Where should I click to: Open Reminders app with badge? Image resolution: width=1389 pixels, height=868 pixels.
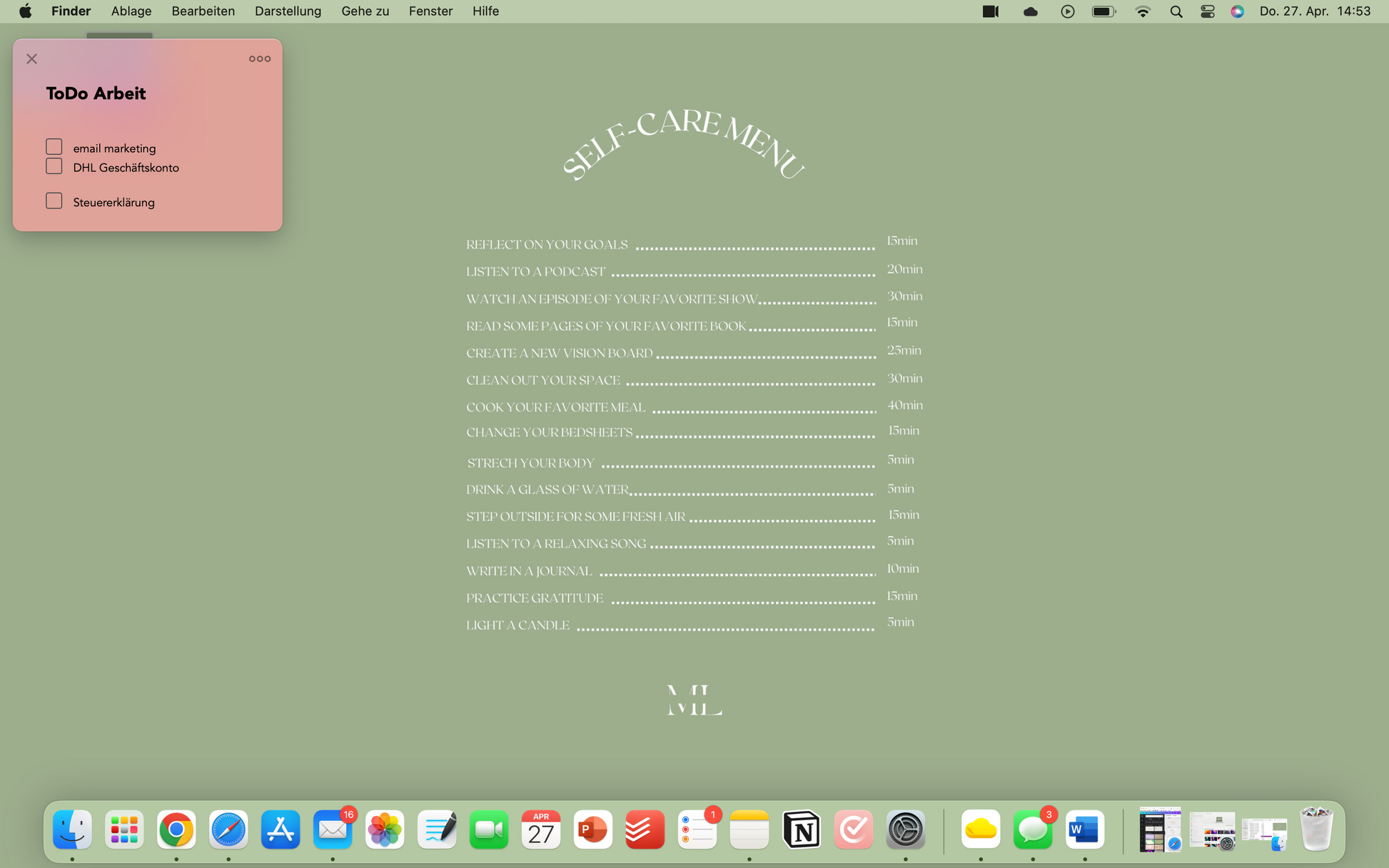(x=697, y=829)
